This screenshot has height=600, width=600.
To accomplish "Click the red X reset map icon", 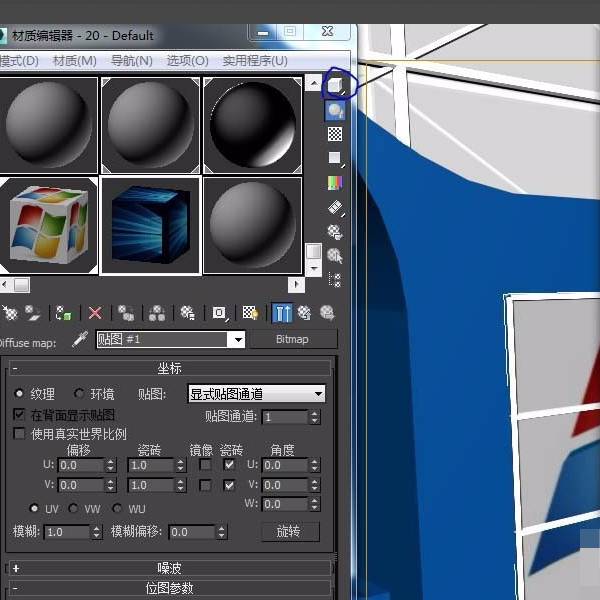I will 95,313.
